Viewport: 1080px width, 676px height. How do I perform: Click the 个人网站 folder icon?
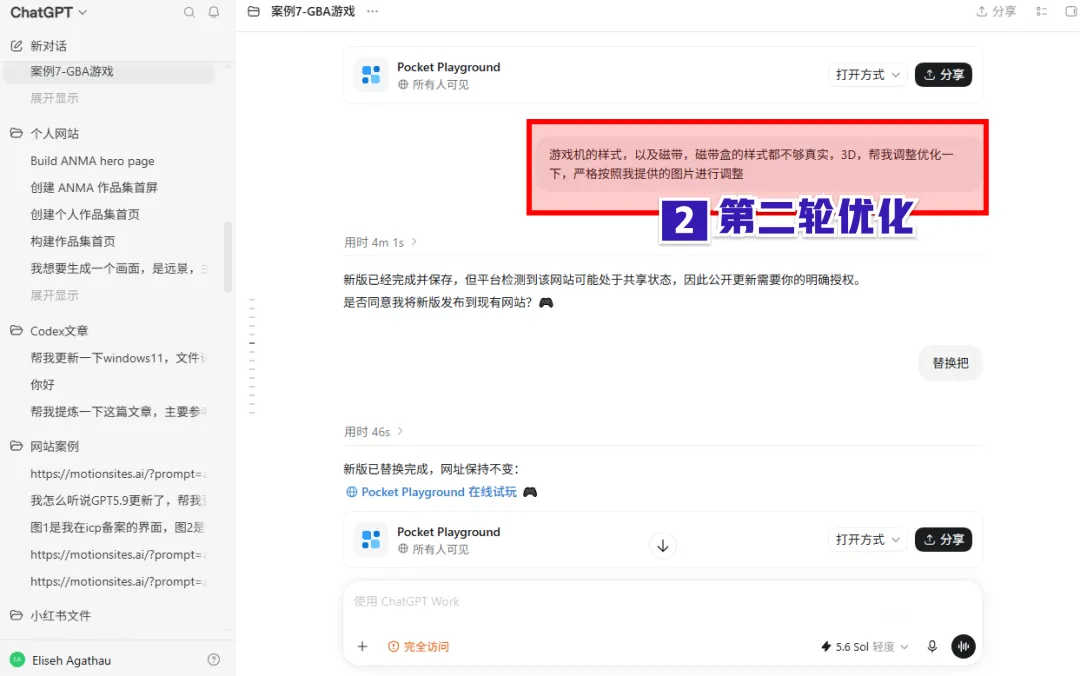click(x=17, y=133)
